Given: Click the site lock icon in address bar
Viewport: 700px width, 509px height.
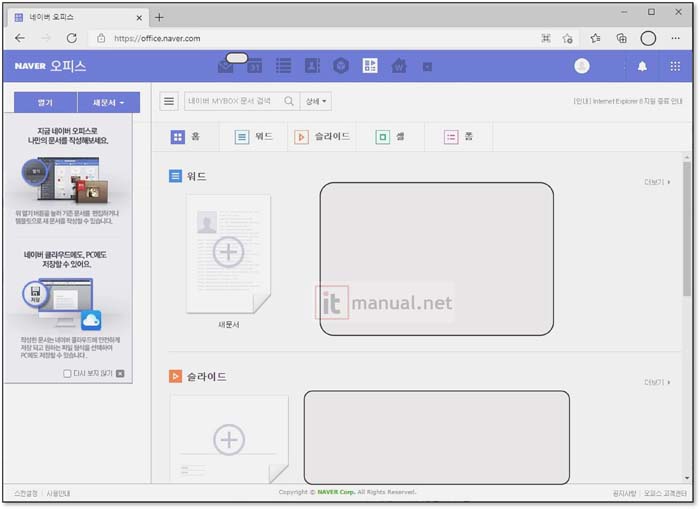Looking at the screenshot, I should pos(101,38).
